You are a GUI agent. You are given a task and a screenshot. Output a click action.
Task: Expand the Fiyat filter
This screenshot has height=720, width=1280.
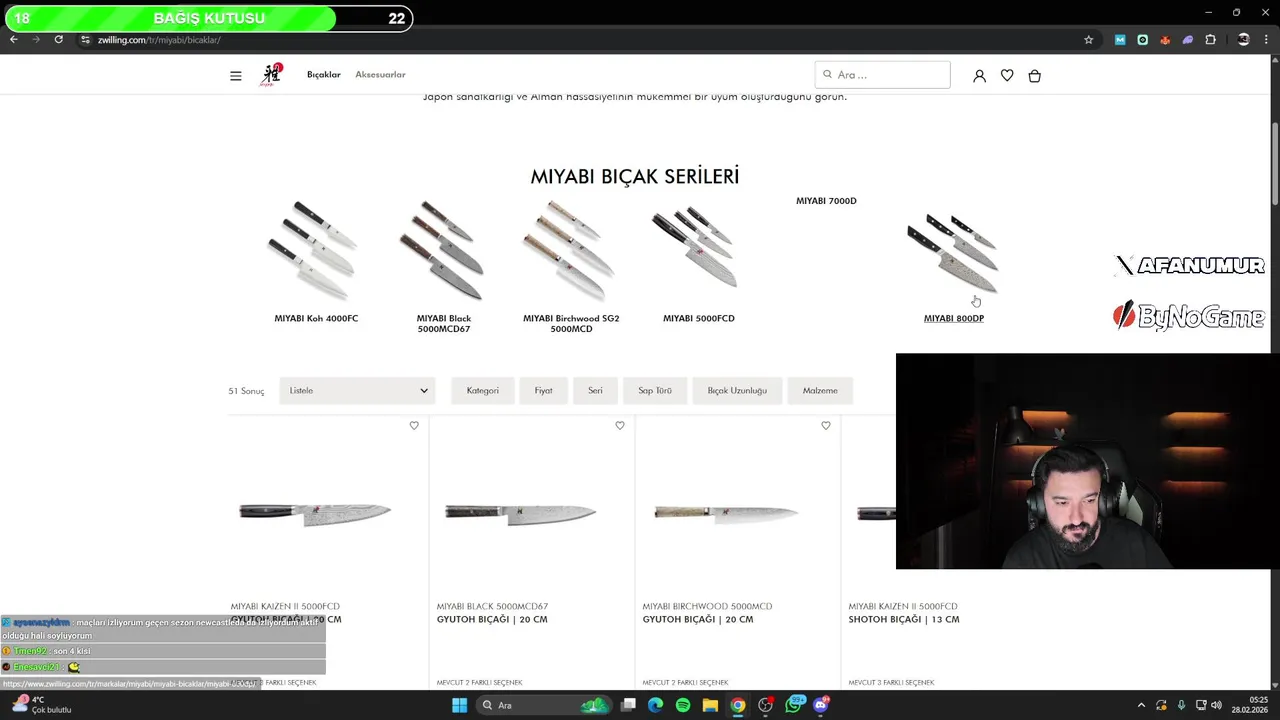(x=543, y=391)
